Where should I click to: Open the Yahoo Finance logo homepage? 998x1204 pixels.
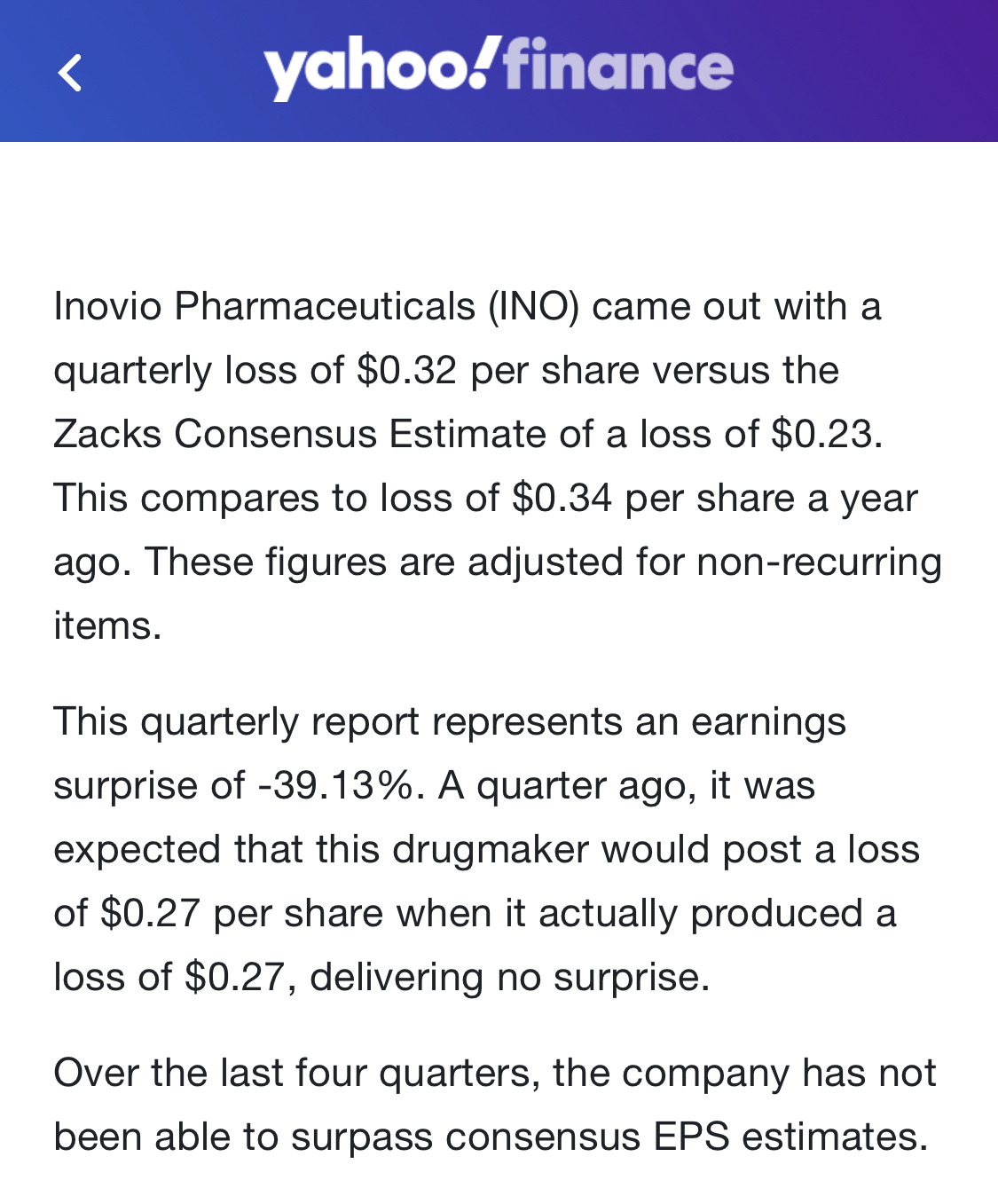coord(499,68)
